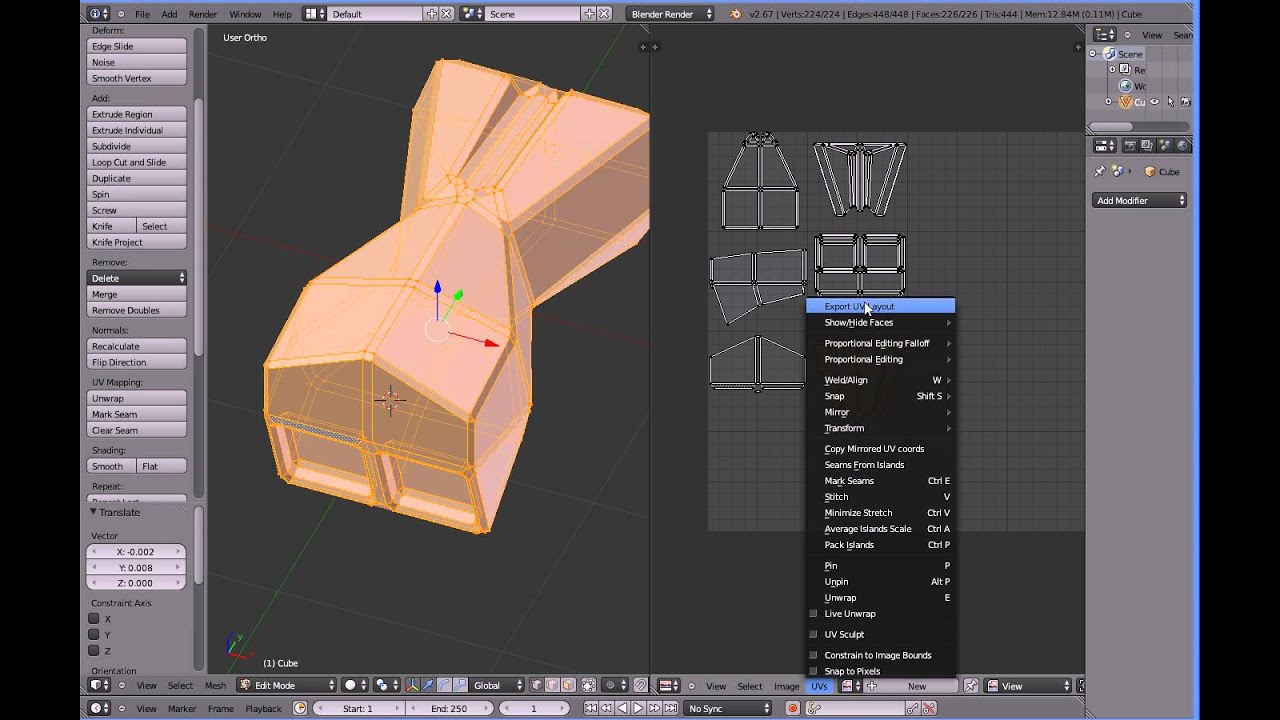This screenshot has width=1280, height=720.
Task: Jump to the timeline end frame
Action: [x=670, y=708]
